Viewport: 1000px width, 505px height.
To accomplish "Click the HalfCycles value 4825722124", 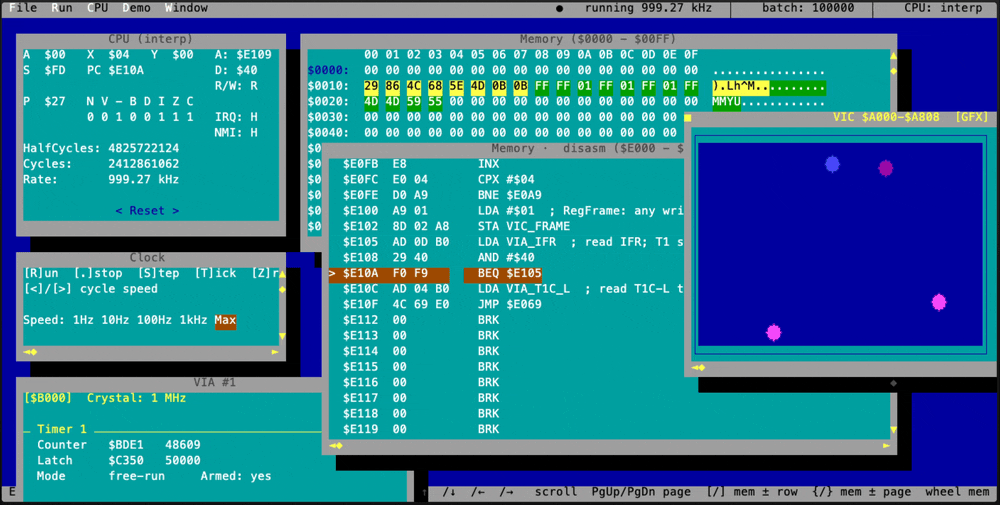I will [x=143, y=148].
